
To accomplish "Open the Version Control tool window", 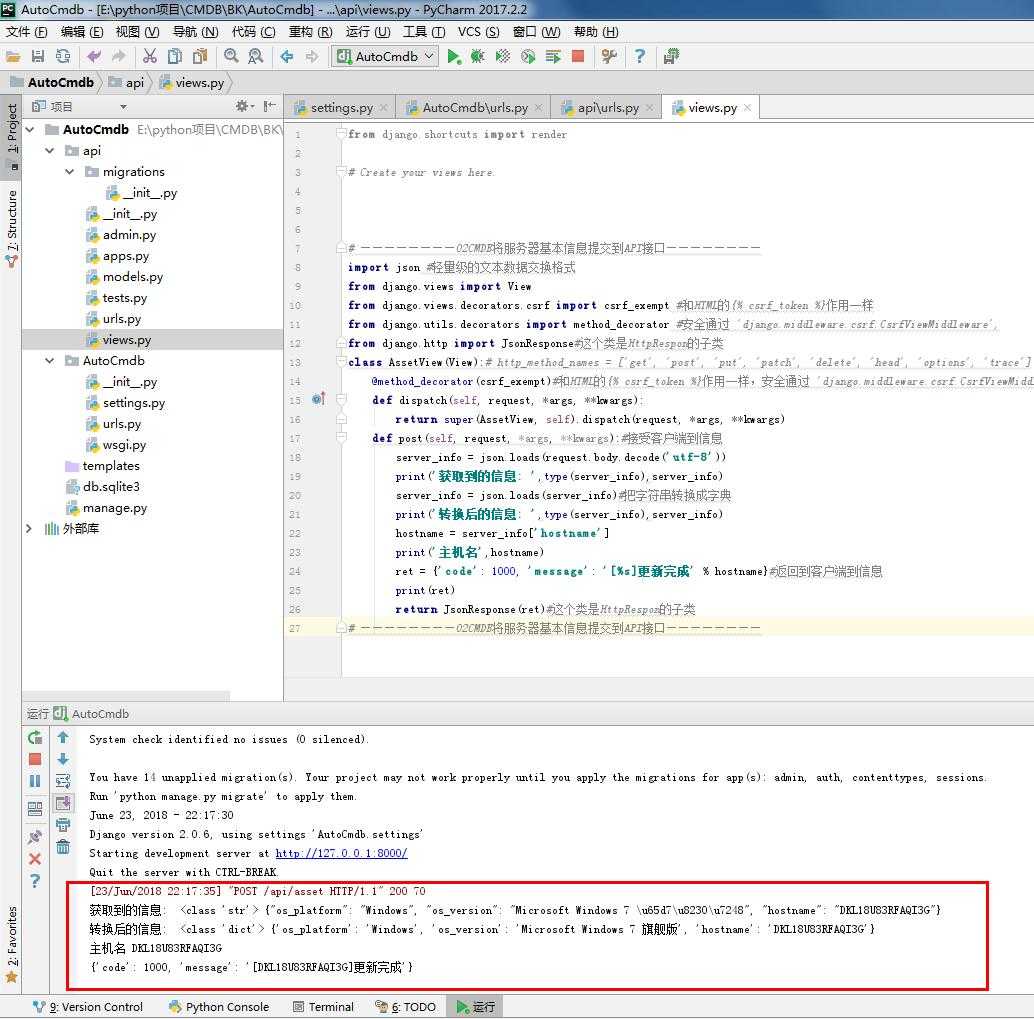I will click(x=88, y=1006).
